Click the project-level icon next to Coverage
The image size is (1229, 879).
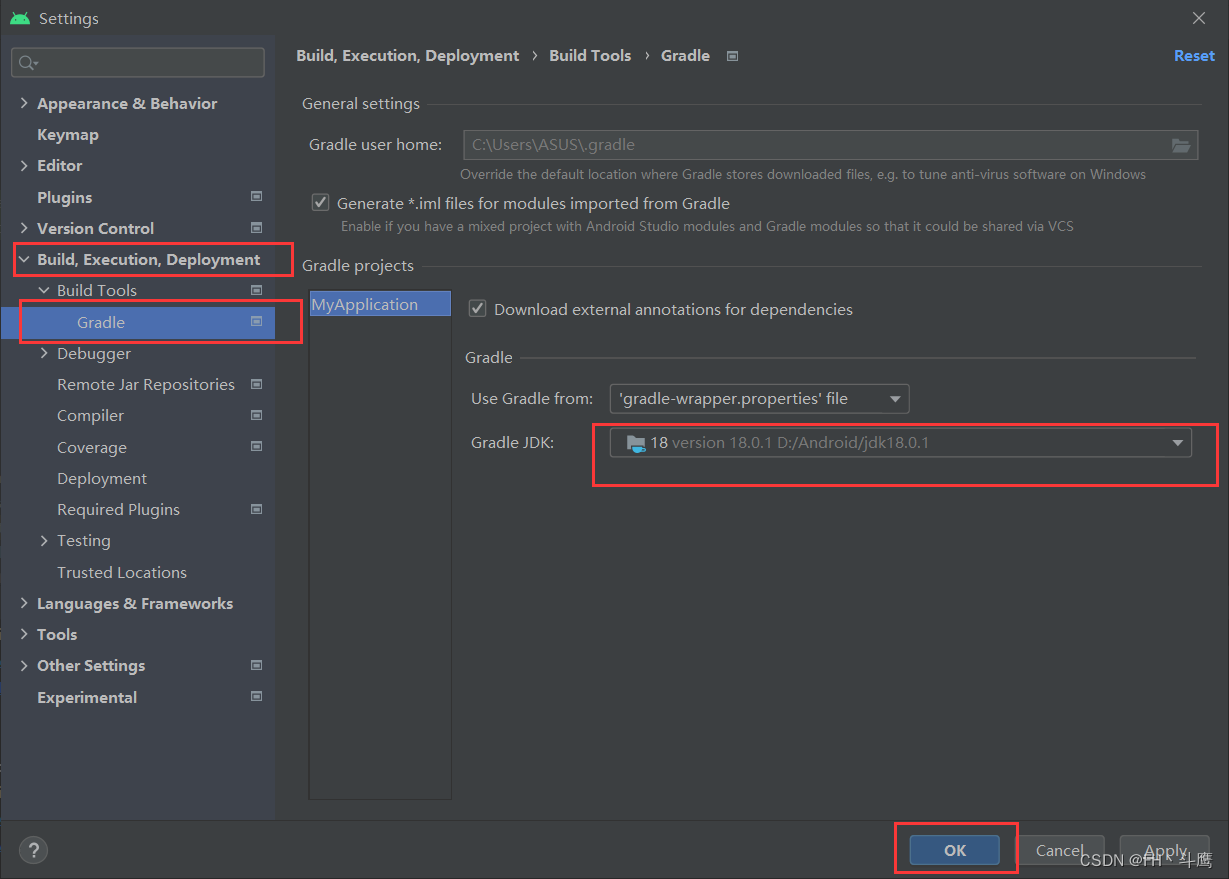(x=257, y=447)
